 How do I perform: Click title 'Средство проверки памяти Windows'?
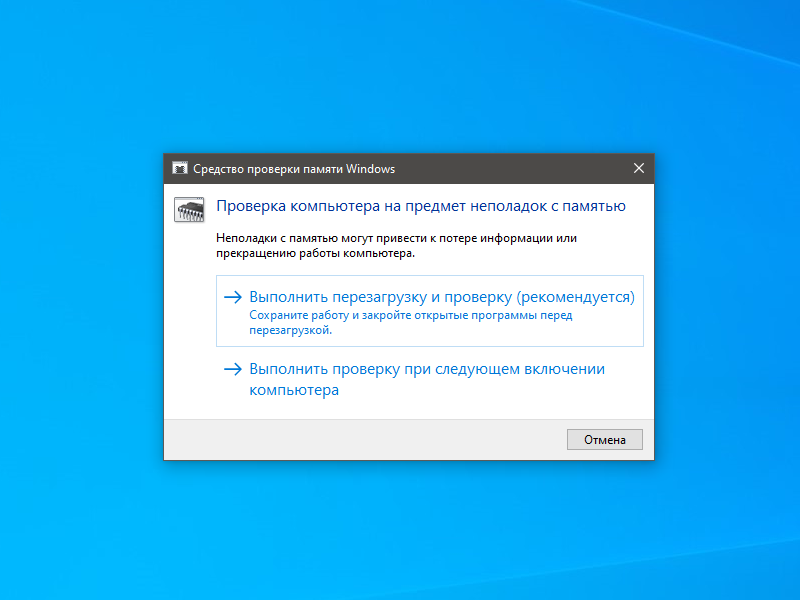(x=294, y=169)
